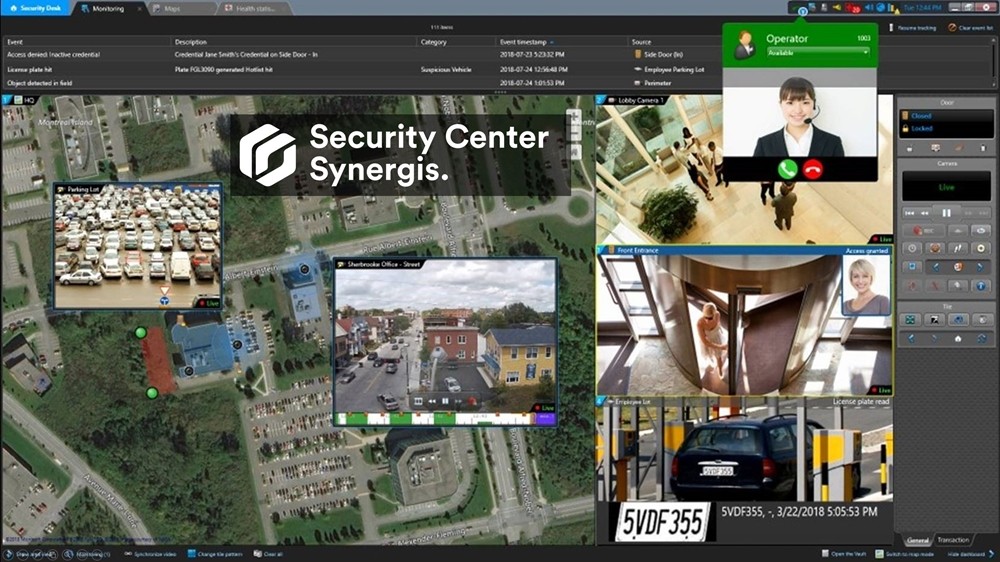Click the event list scrollbar up arrow

[x=994, y=42]
